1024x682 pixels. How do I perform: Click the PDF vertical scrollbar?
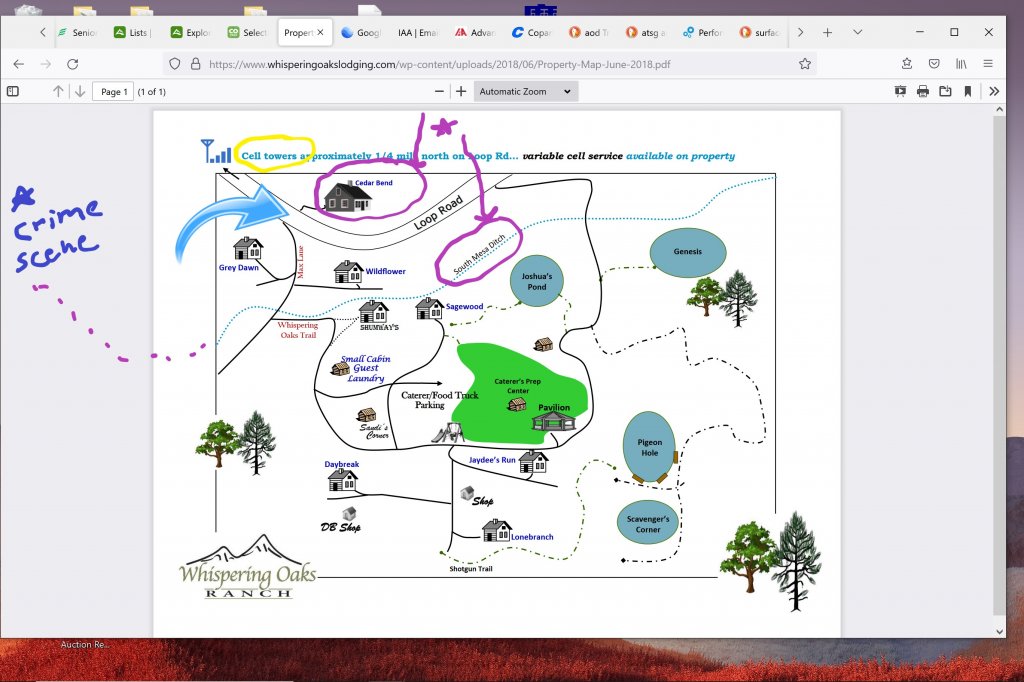(999, 360)
